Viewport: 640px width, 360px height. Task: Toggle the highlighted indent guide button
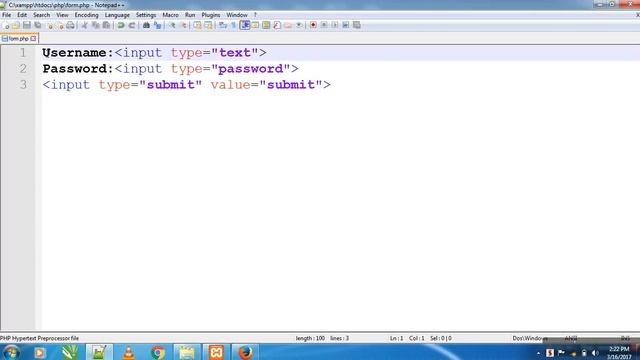[245, 25]
